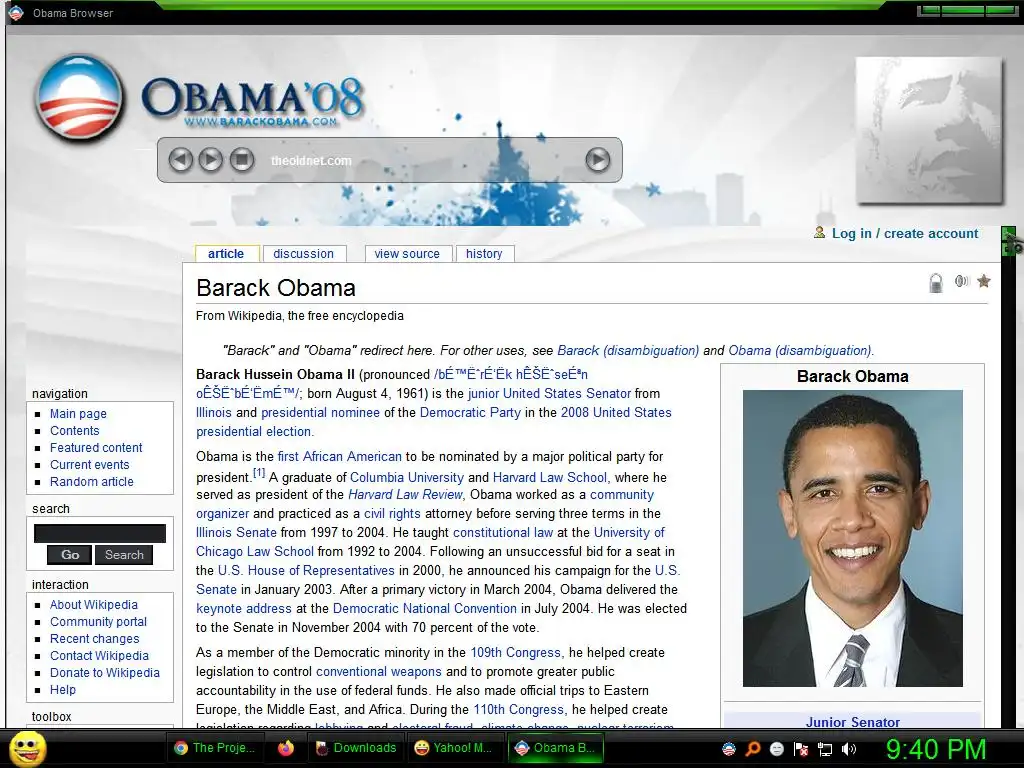Click the 9:40 PM taskbar clock
This screenshot has height=768, width=1024.
[936, 749]
